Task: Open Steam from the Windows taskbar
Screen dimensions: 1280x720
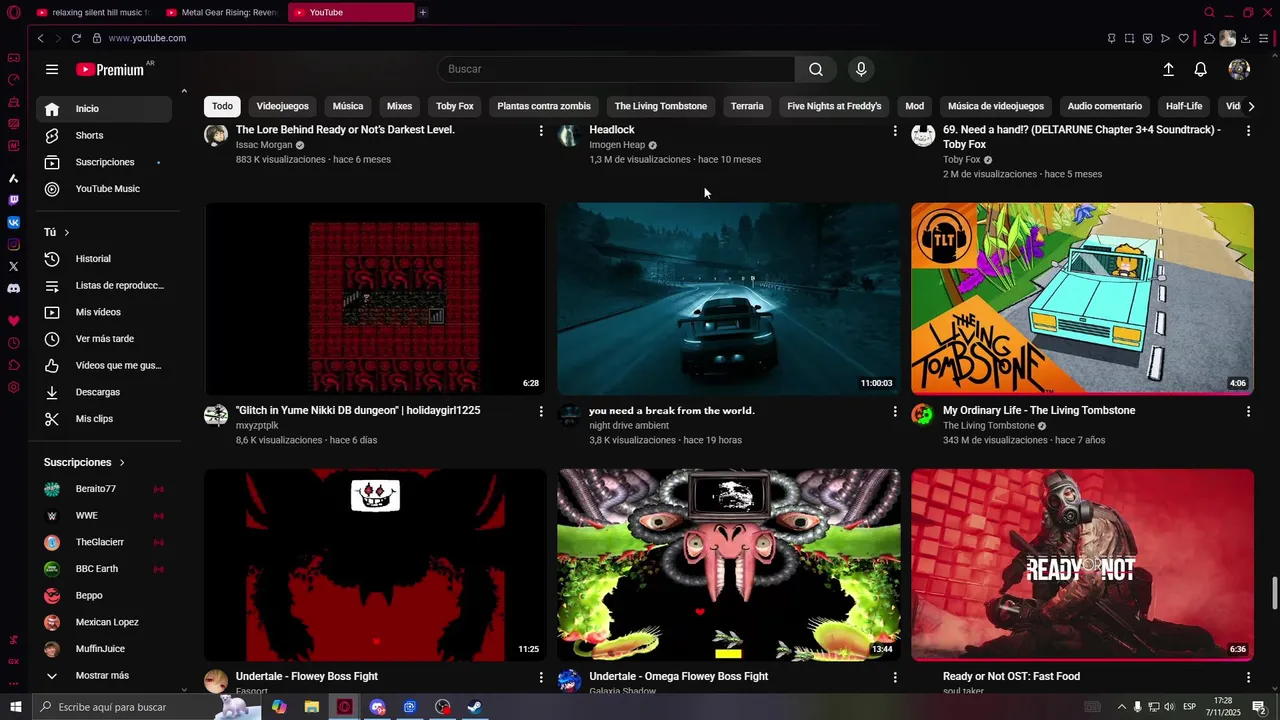Action: 475,707
